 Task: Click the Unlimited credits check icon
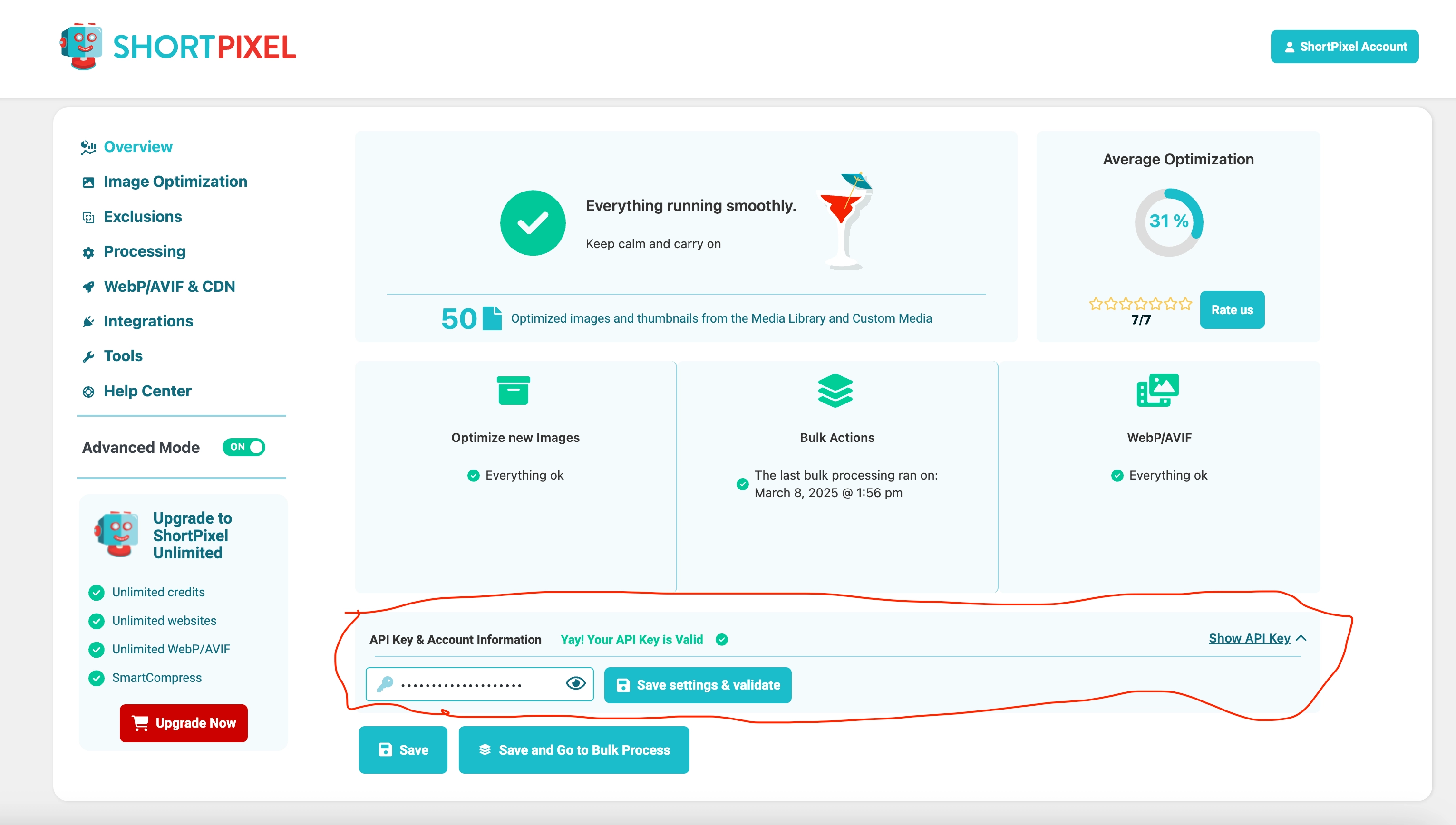(97, 593)
